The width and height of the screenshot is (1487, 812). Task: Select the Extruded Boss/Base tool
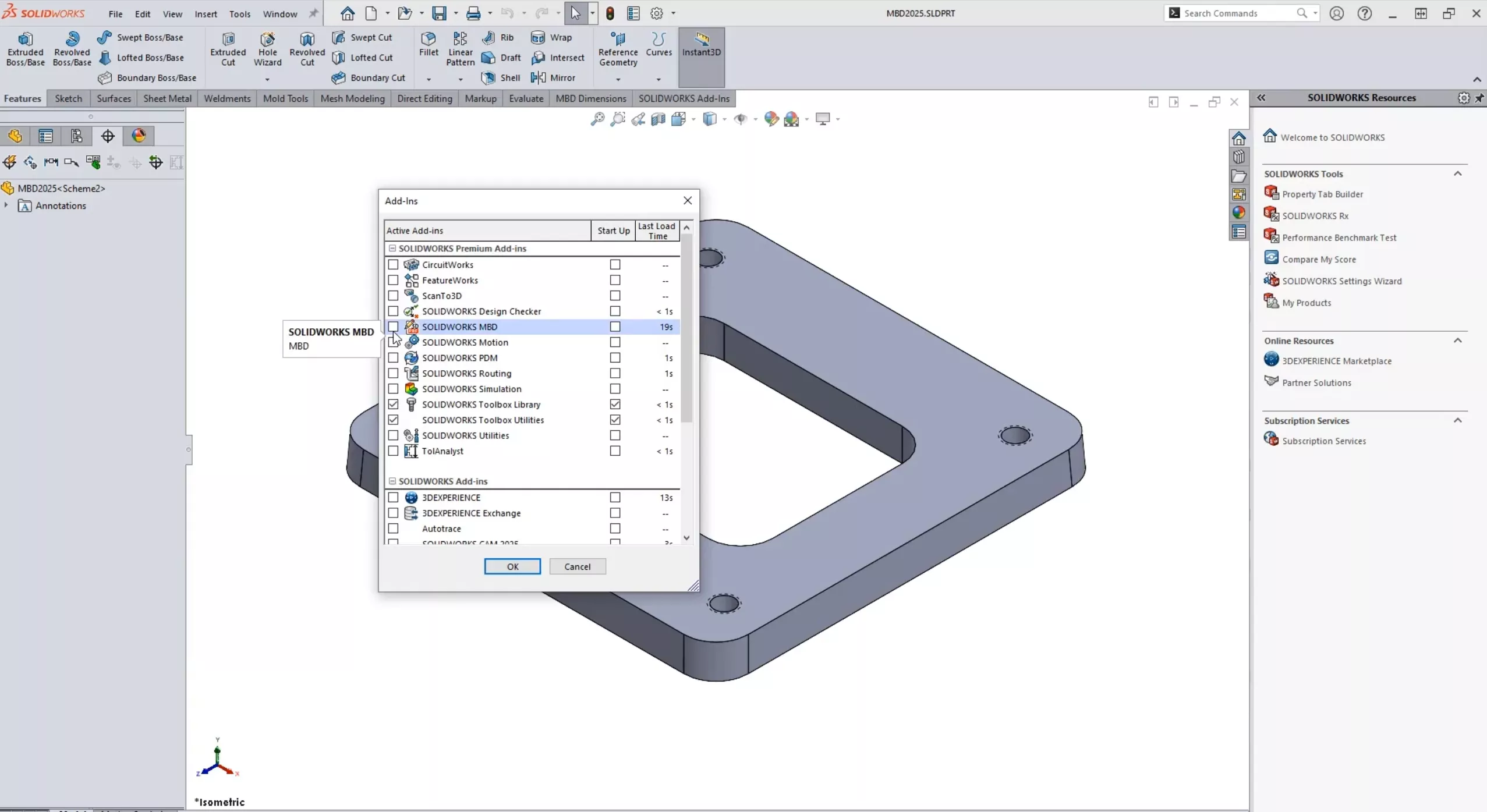pos(25,49)
